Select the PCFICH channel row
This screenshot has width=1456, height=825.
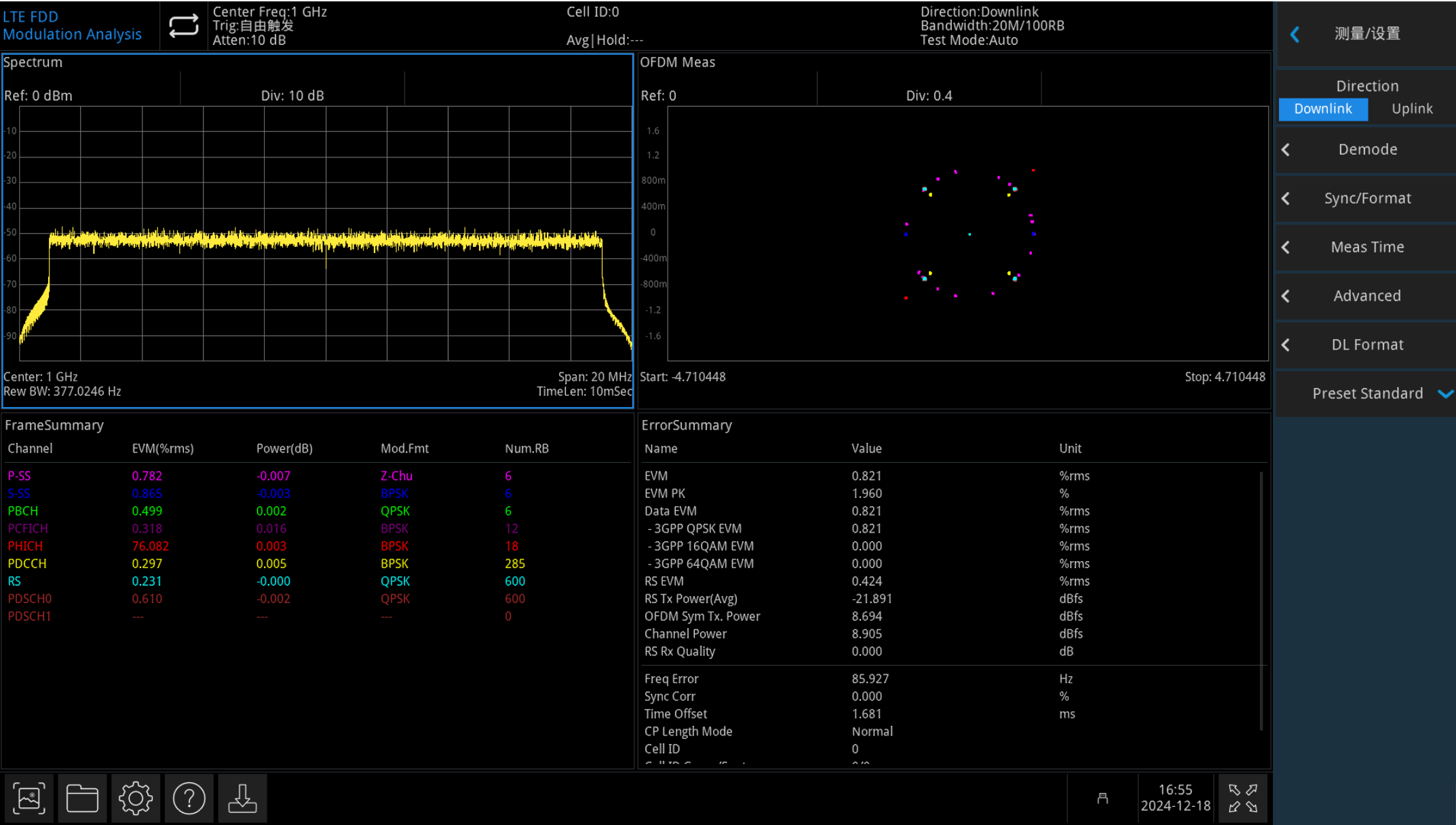click(317, 529)
